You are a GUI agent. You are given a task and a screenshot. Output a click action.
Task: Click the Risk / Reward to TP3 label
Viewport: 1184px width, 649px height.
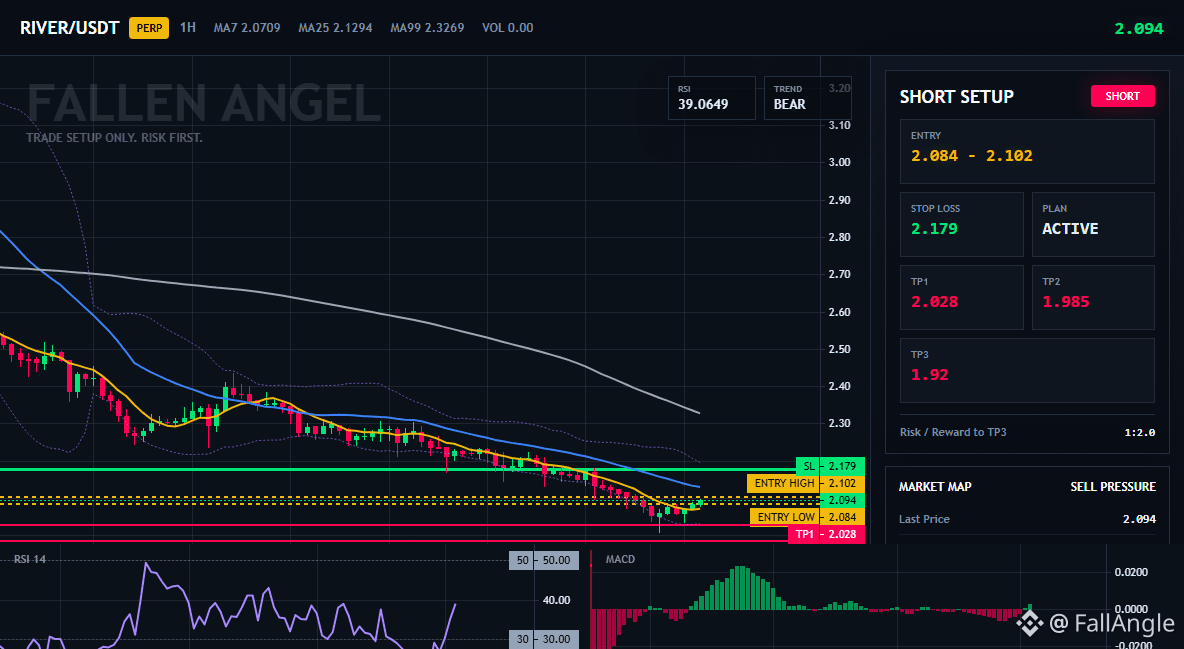coord(953,432)
